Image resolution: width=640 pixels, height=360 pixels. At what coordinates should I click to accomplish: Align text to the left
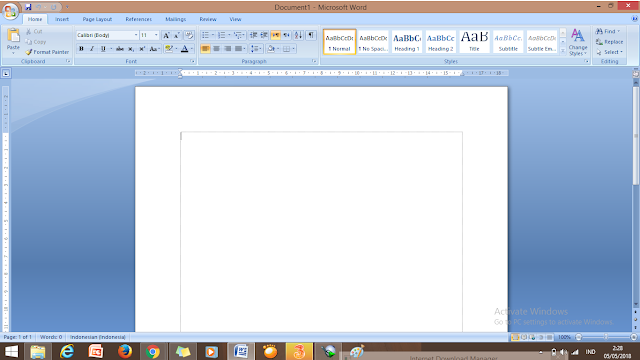(205, 49)
